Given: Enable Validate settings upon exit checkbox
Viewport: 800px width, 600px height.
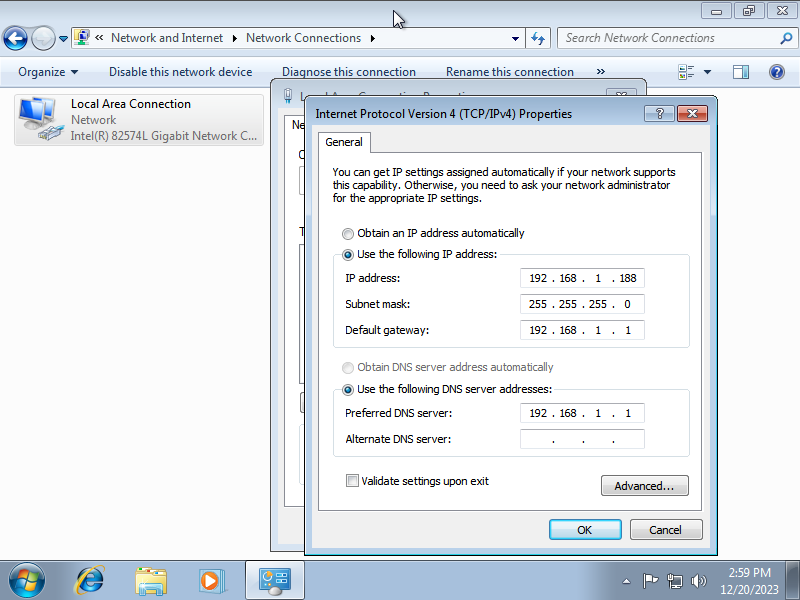Looking at the screenshot, I should 352,481.
